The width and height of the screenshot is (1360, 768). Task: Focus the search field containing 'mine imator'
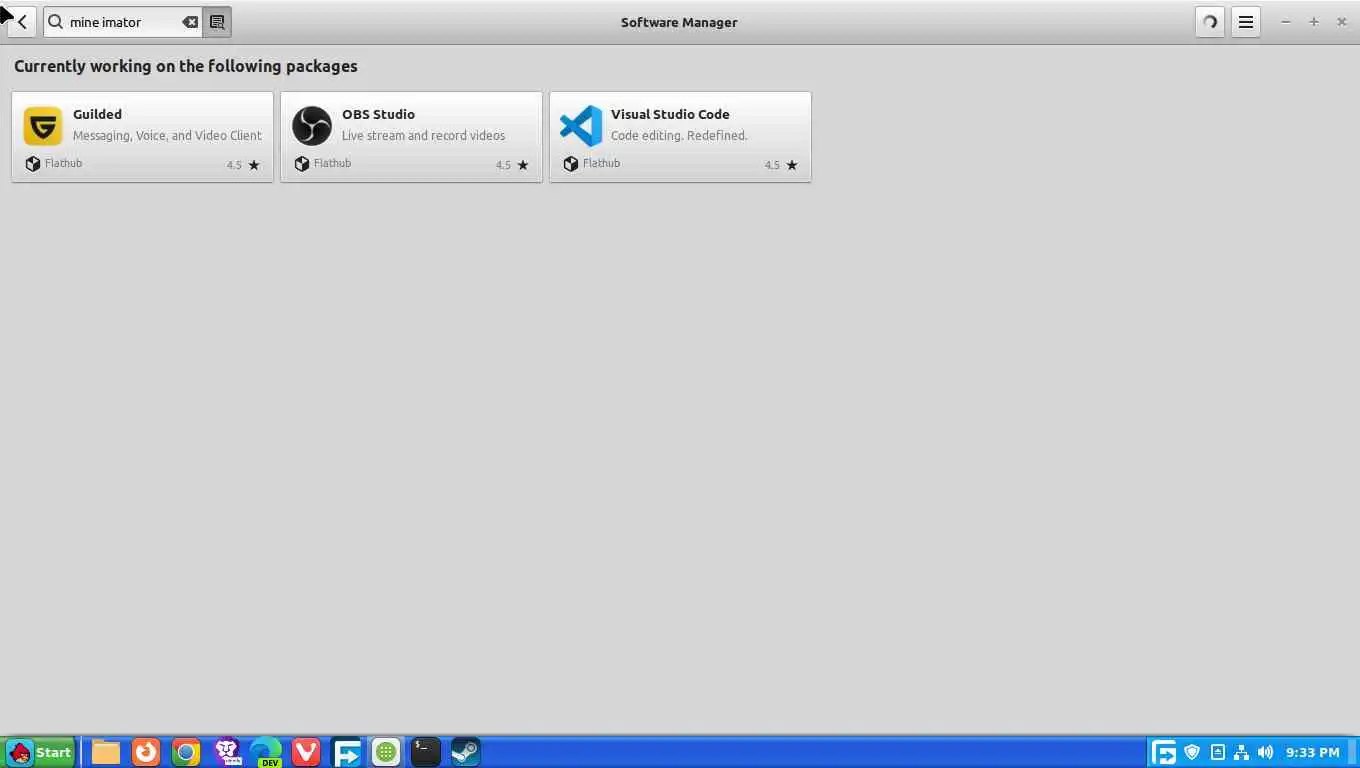122,22
